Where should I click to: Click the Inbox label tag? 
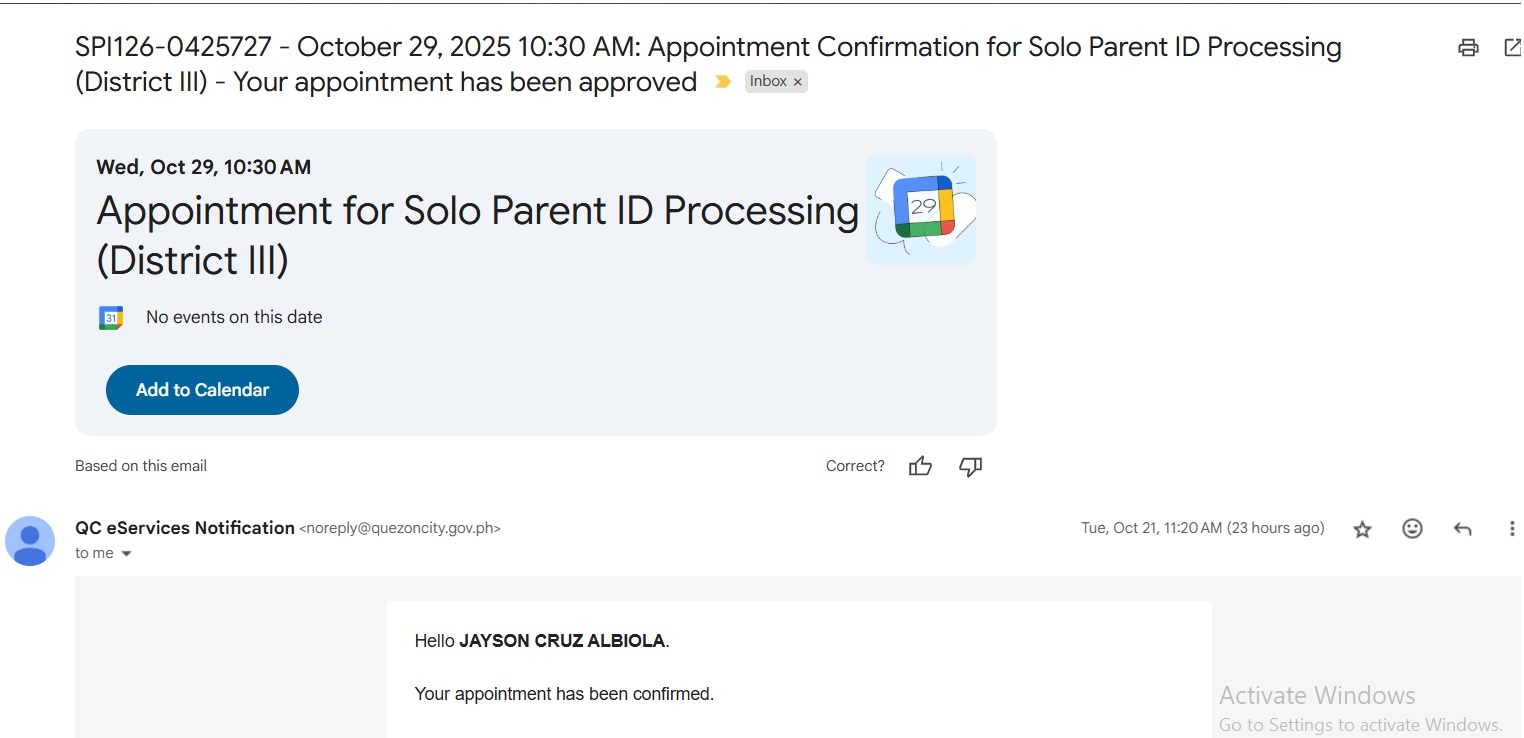click(767, 82)
